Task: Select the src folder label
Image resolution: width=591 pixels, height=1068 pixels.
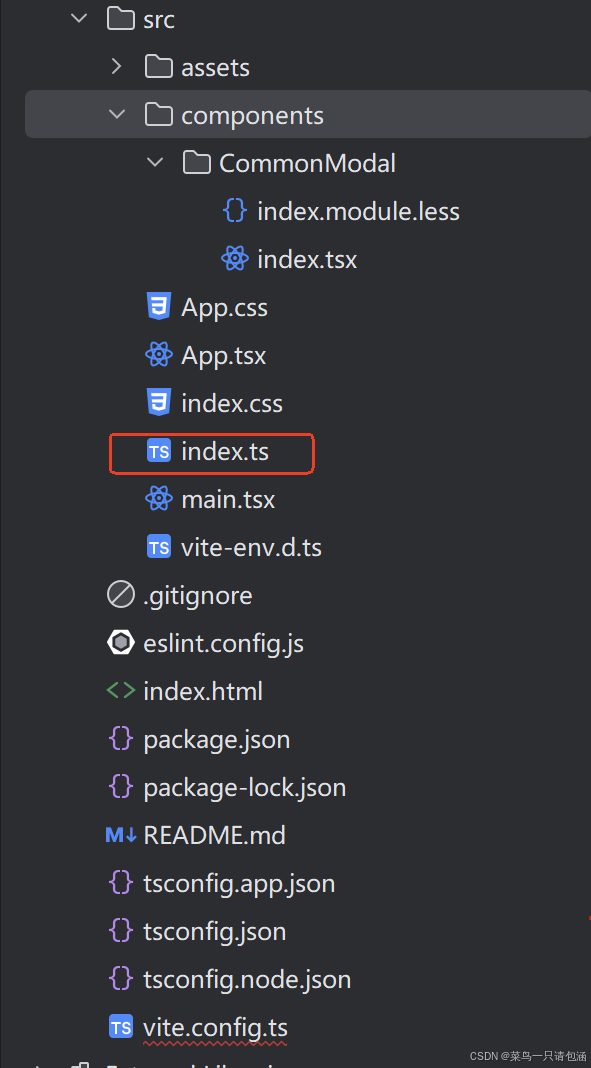Action: click(159, 20)
